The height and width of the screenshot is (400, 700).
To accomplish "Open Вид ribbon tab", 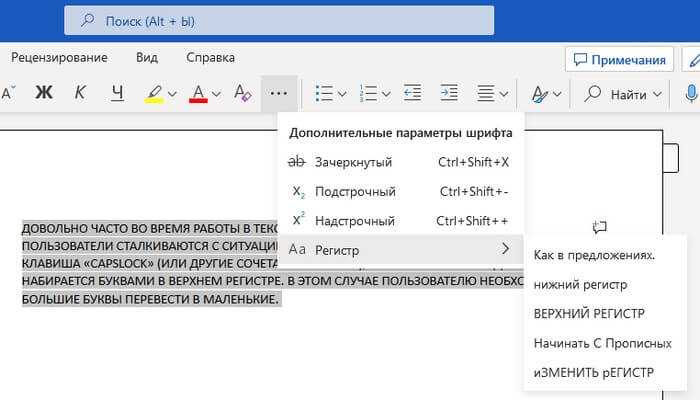I will [x=147, y=58].
